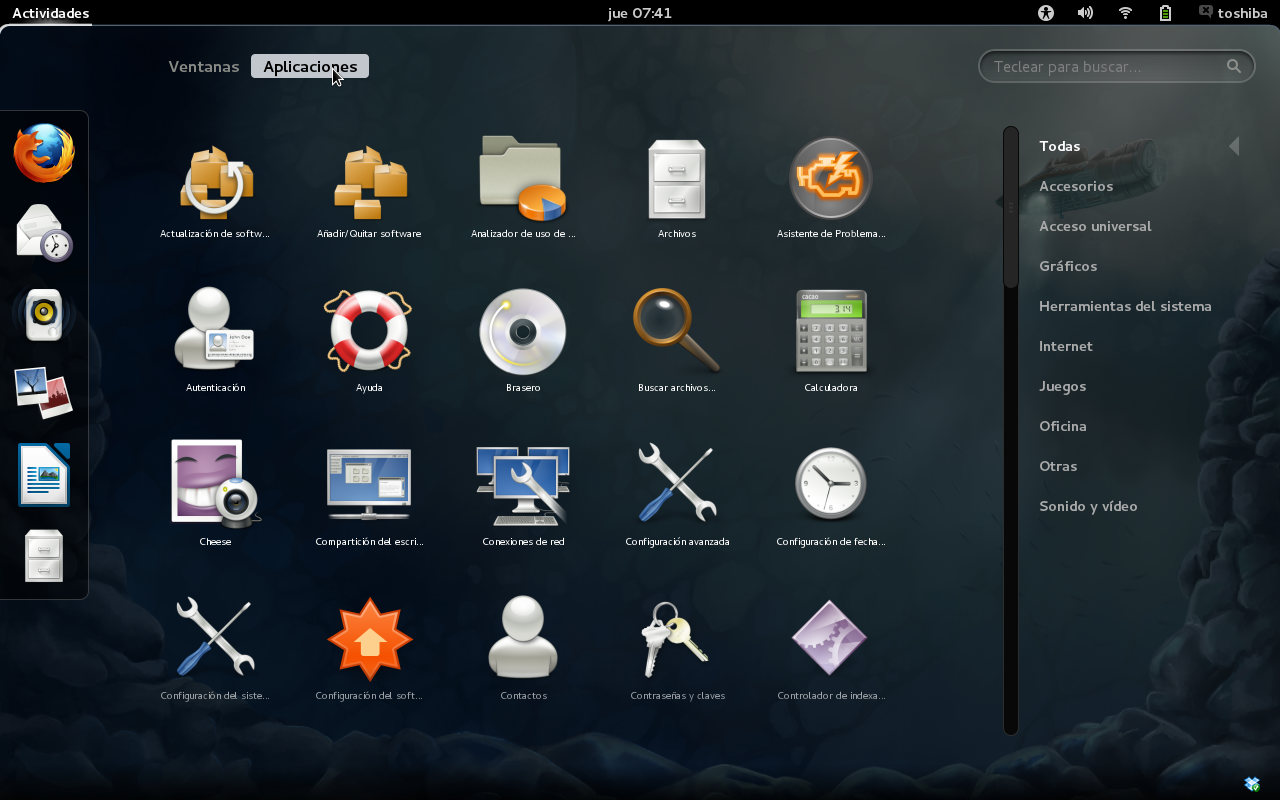The image size is (1280, 800).
Task: Click the volume icon in the top bar
Action: click(1085, 13)
